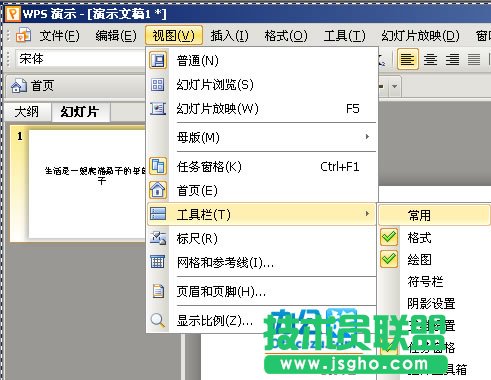
Task: Choose 任务窗格(K) menu entry
Action: [x=262, y=166]
